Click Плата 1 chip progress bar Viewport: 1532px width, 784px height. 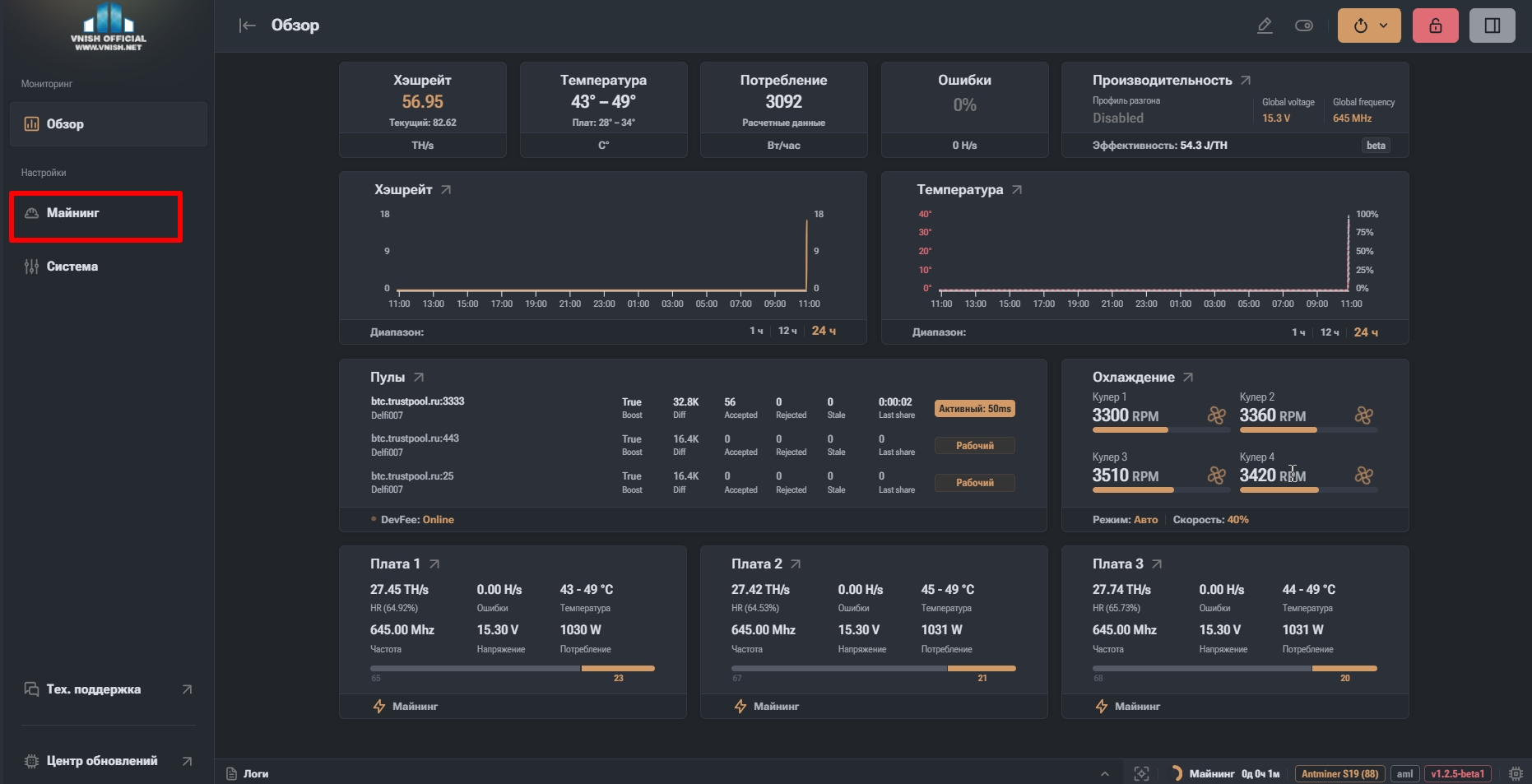pos(513,669)
